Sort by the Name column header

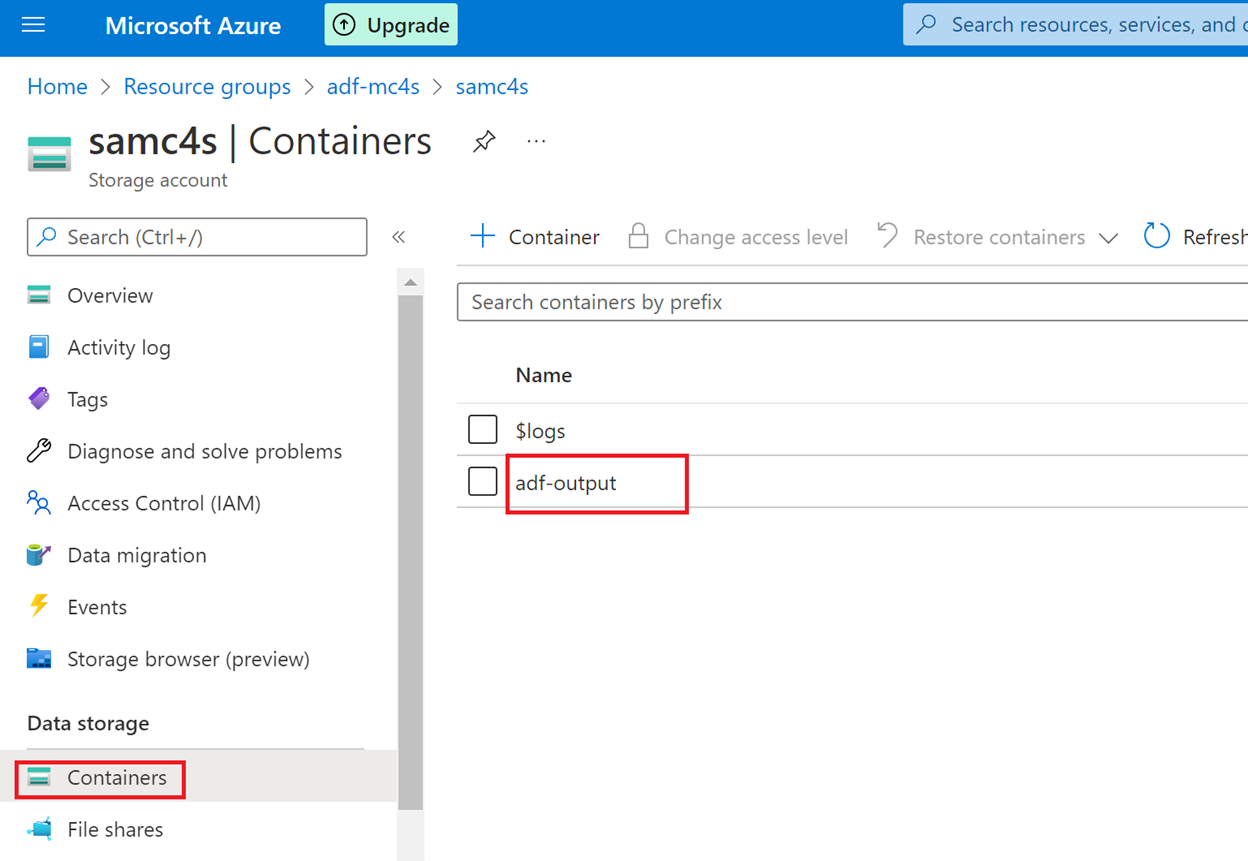(x=544, y=376)
